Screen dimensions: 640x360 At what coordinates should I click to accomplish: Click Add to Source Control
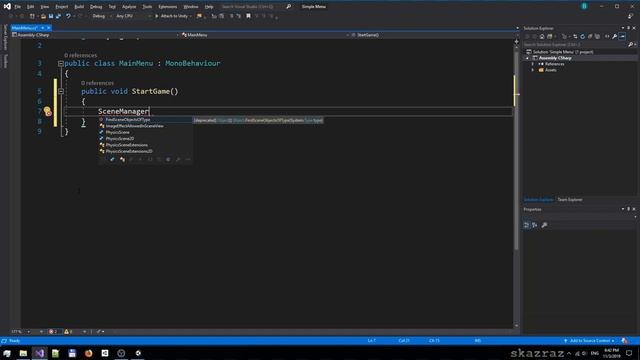tap(589, 340)
